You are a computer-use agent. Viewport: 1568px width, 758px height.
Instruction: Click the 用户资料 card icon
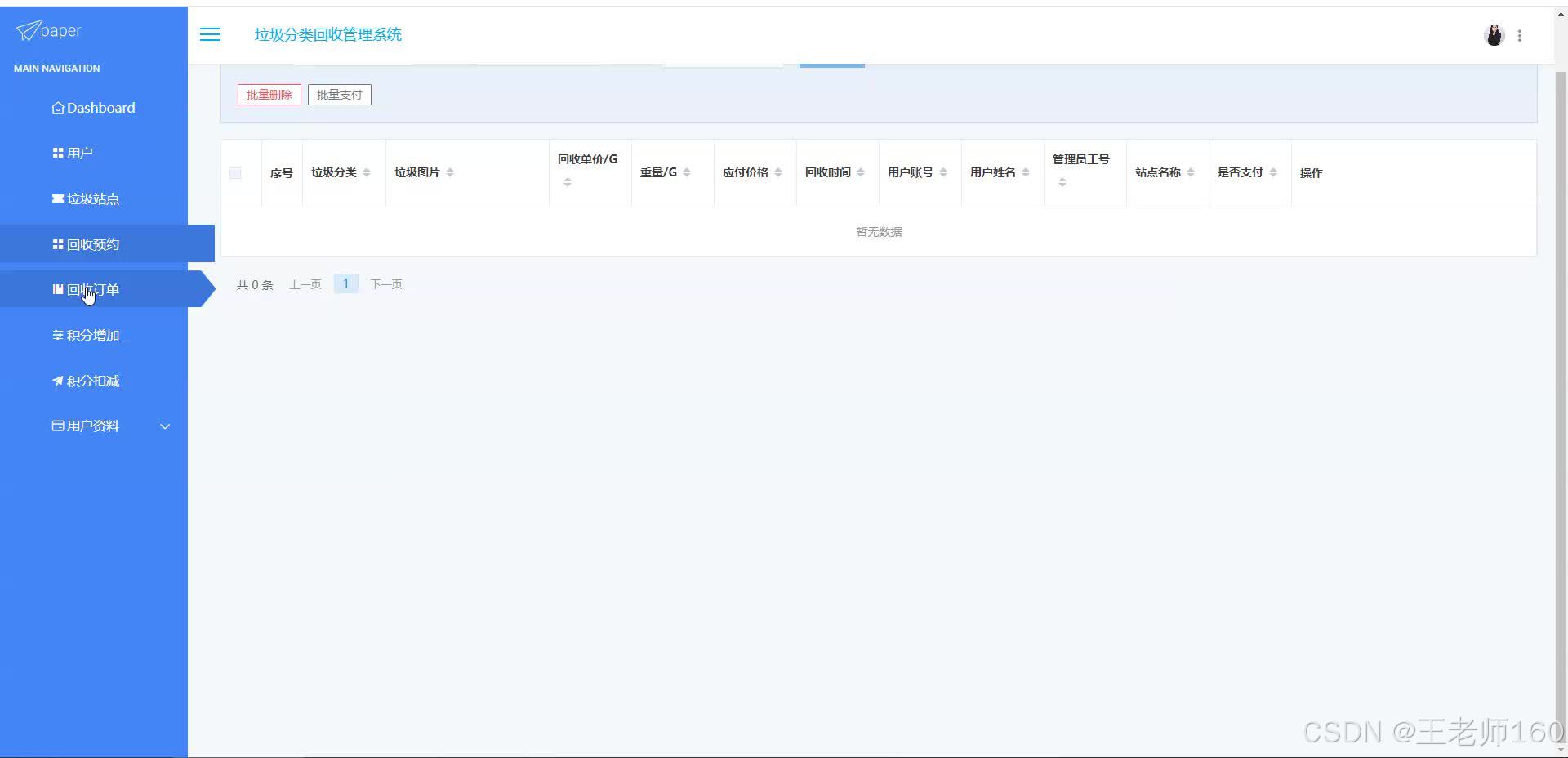tap(58, 426)
